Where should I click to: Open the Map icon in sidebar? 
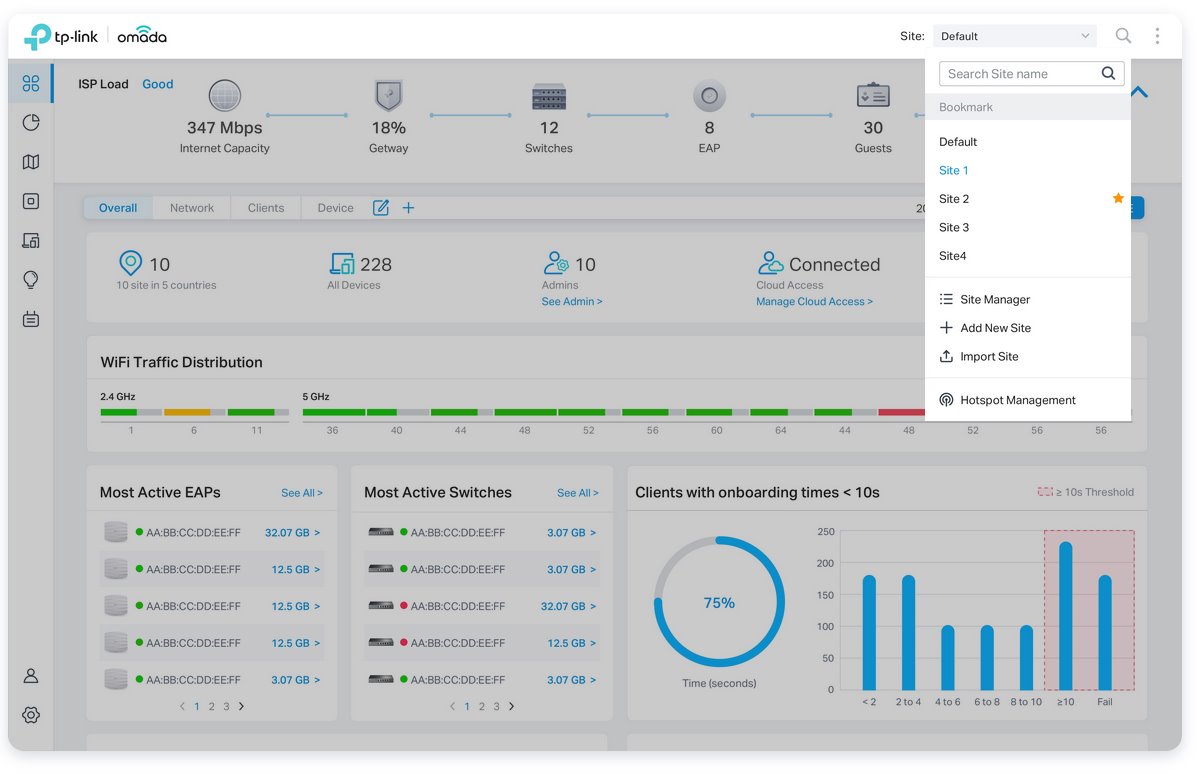click(x=31, y=162)
